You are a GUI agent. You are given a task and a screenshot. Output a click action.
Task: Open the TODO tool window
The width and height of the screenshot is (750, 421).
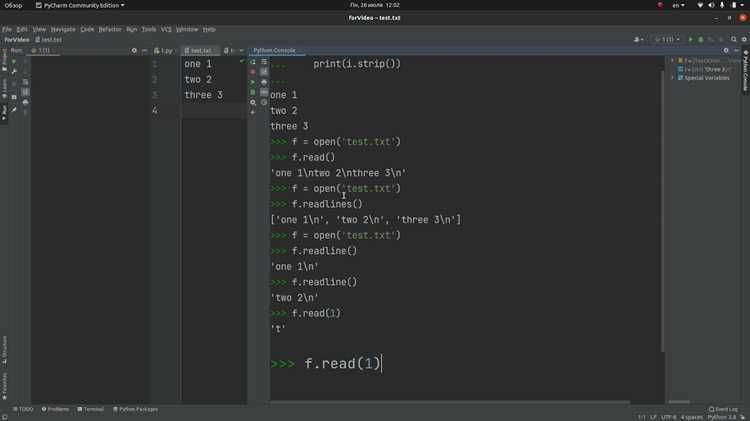tap(23, 409)
